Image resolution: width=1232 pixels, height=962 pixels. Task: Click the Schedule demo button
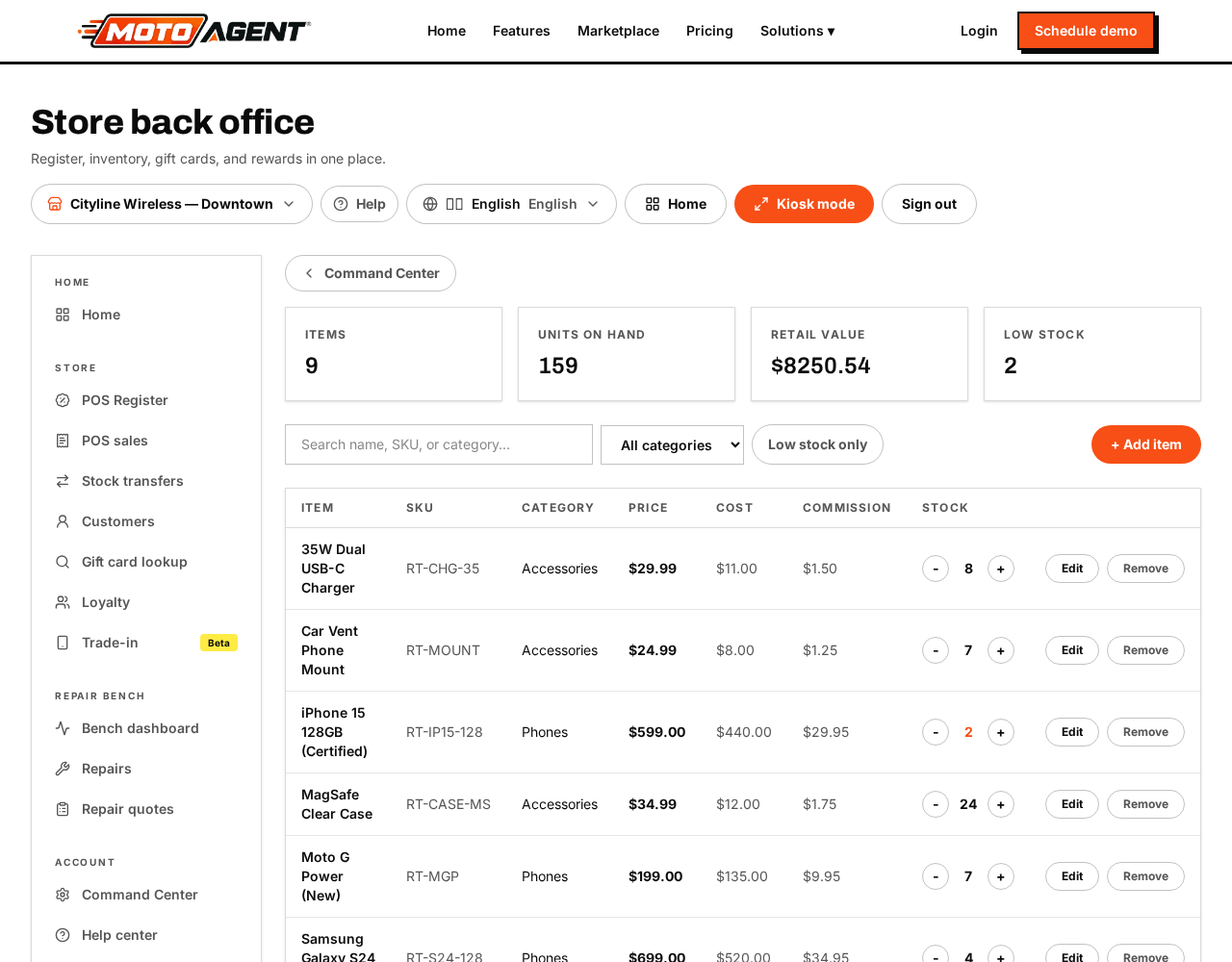[x=1086, y=31]
